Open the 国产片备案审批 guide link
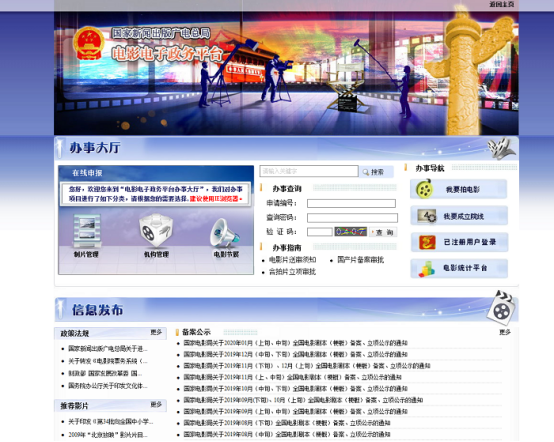Image resolution: width=554 pixels, height=442 pixels. tap(360, 260)
